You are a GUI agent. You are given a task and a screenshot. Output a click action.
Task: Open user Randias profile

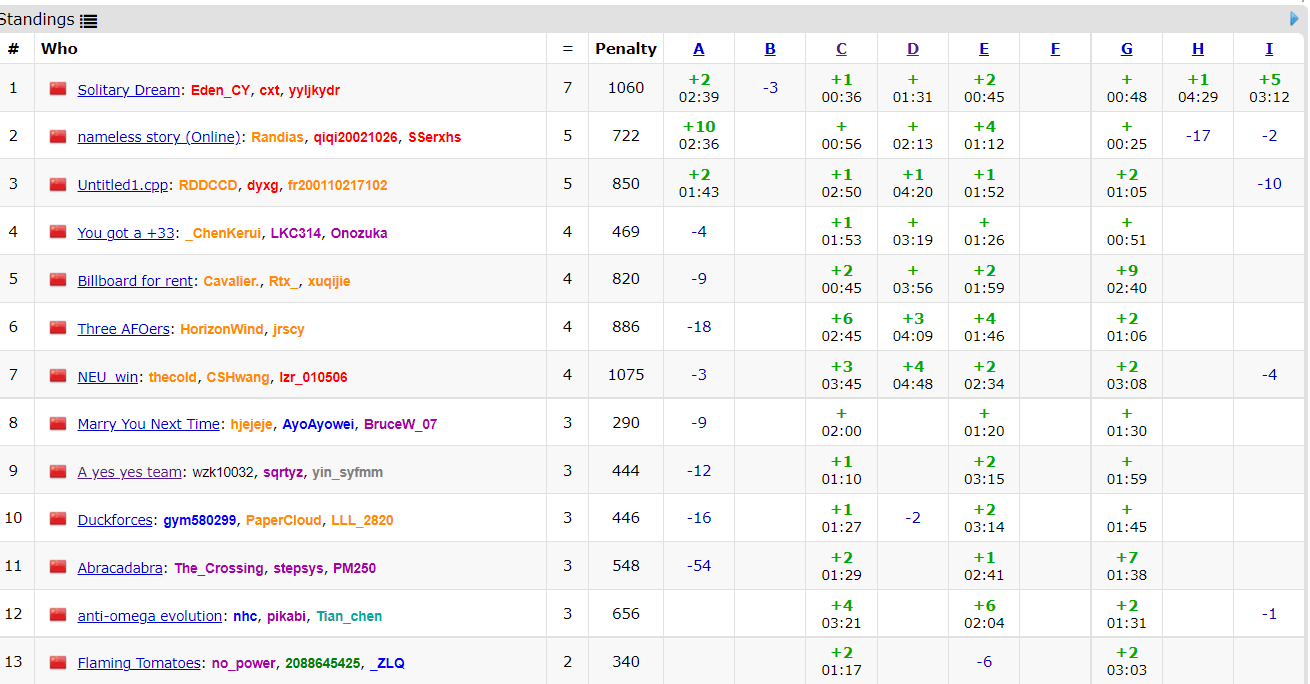point(277,137)
